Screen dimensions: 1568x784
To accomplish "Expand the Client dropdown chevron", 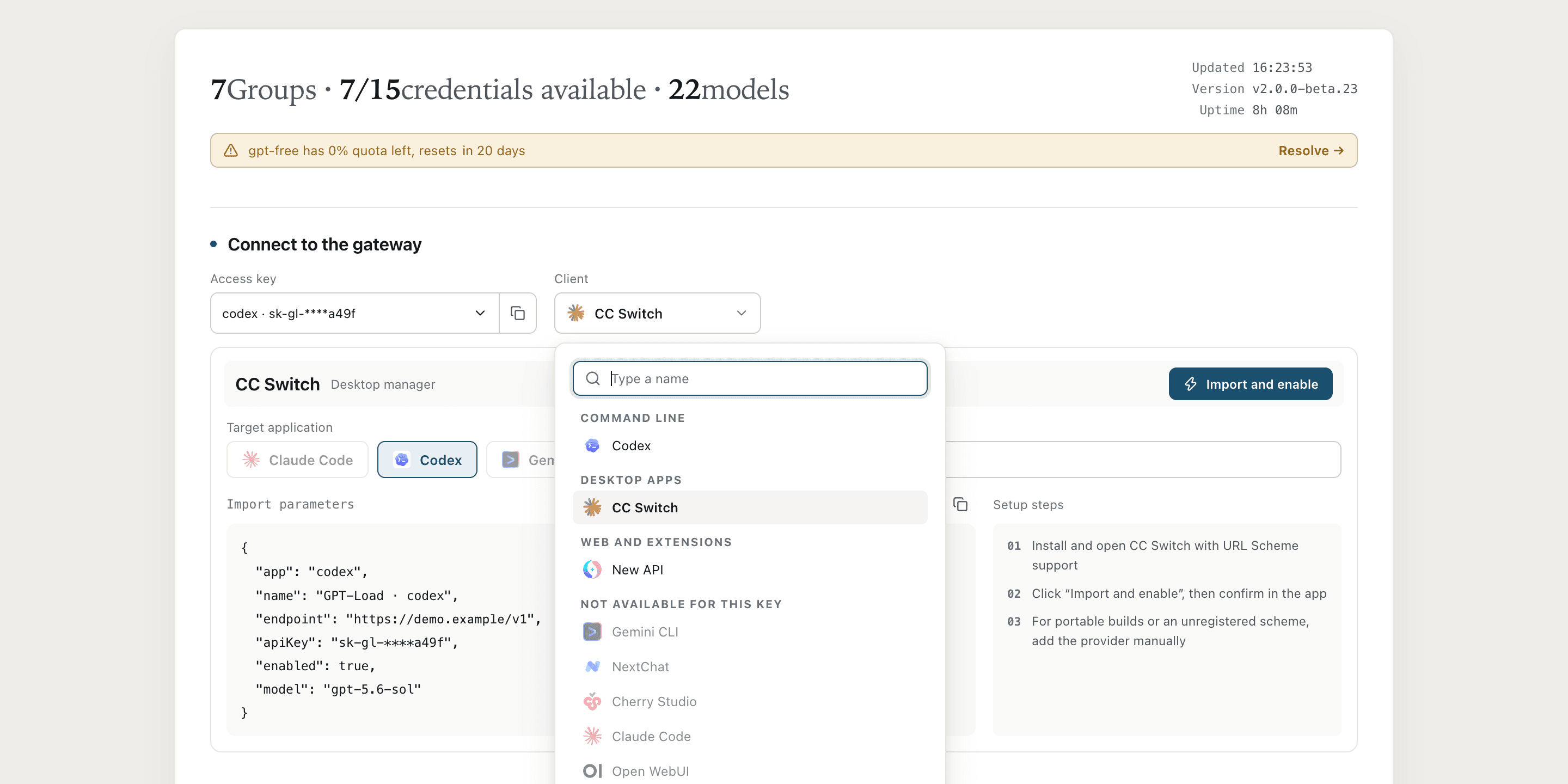I will (742, 313).
